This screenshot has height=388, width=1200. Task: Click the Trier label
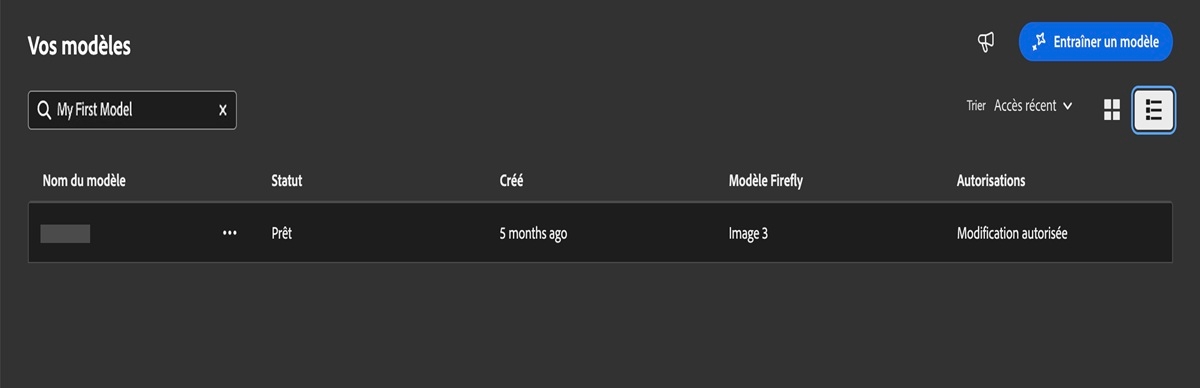pyautogui.click(x=976, y=106)
